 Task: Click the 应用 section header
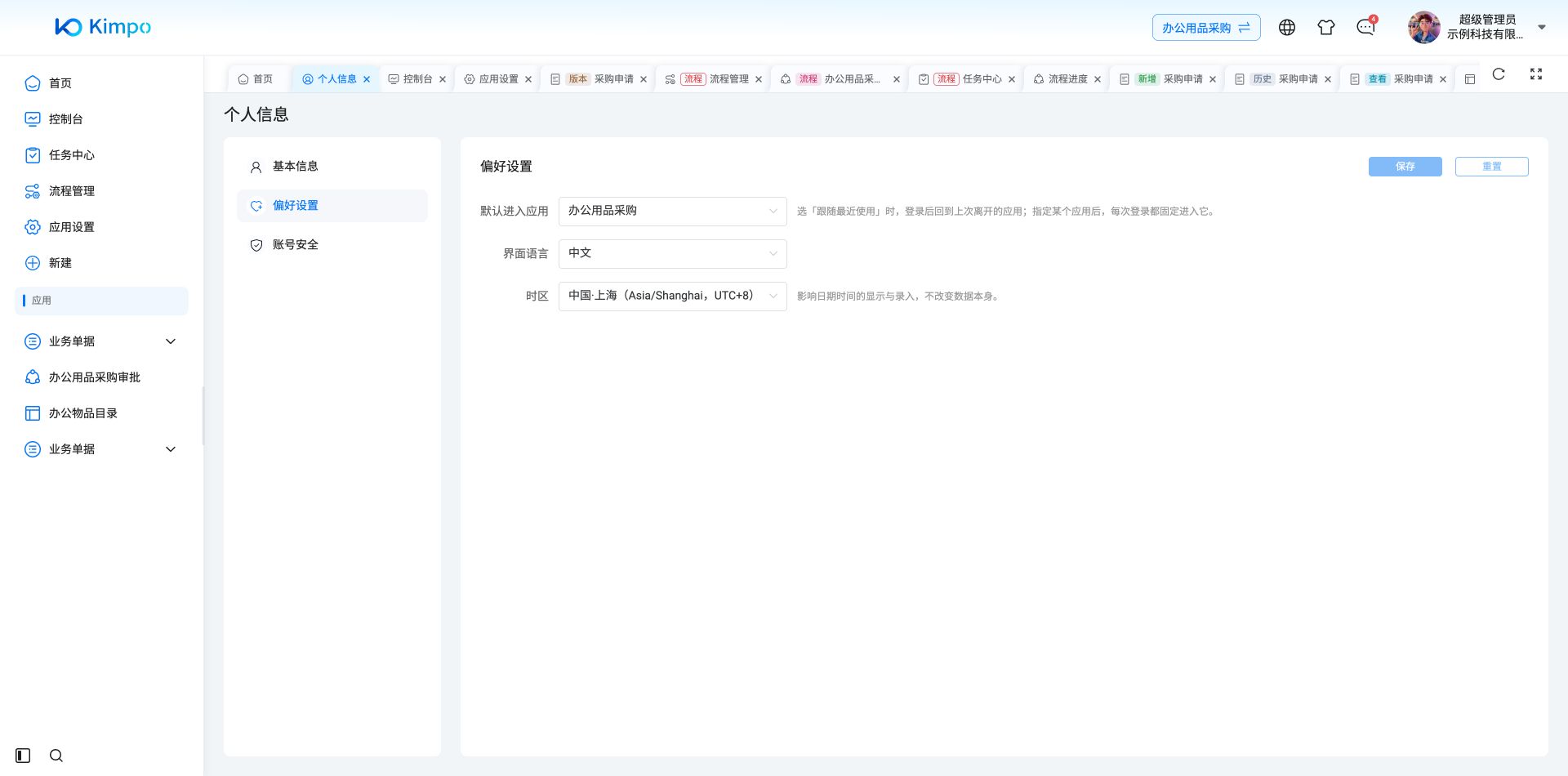tap(102, 301)
